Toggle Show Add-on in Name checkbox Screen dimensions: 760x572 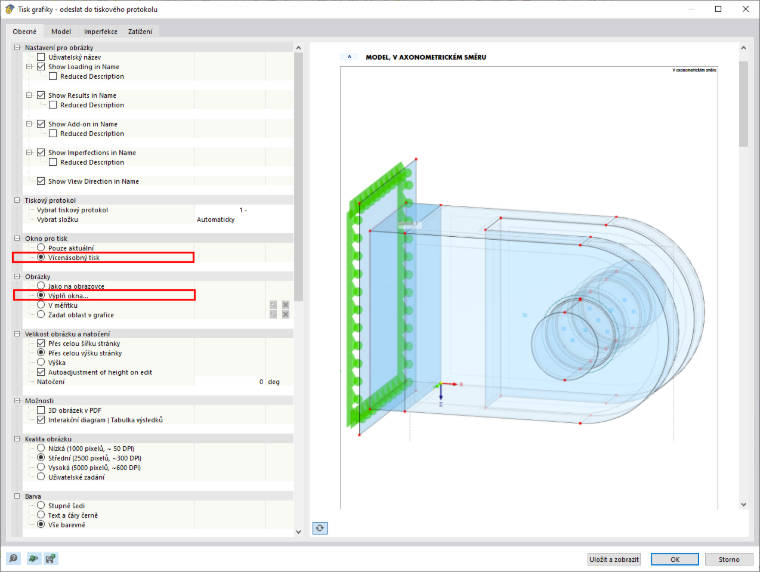[41, 124]
